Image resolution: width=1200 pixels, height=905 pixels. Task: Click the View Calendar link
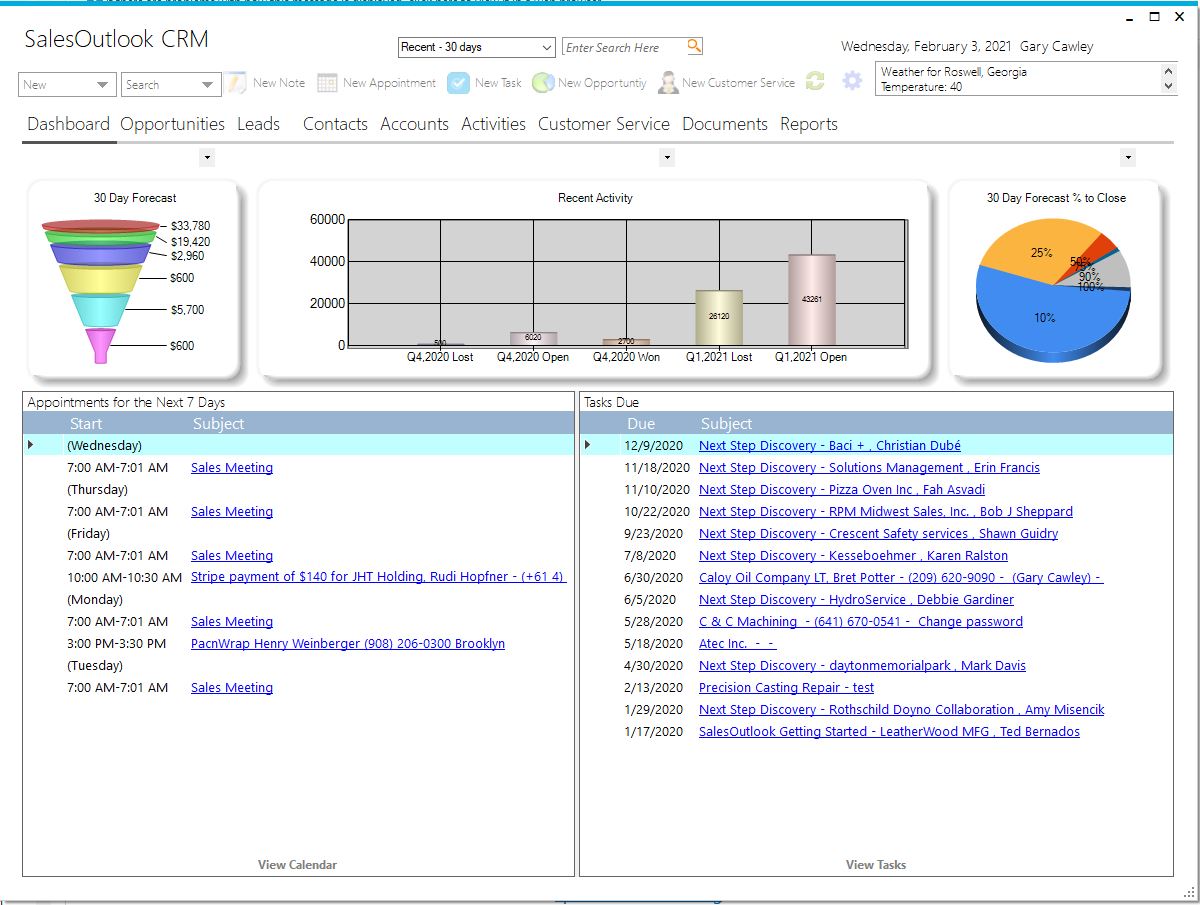point(297,864)
